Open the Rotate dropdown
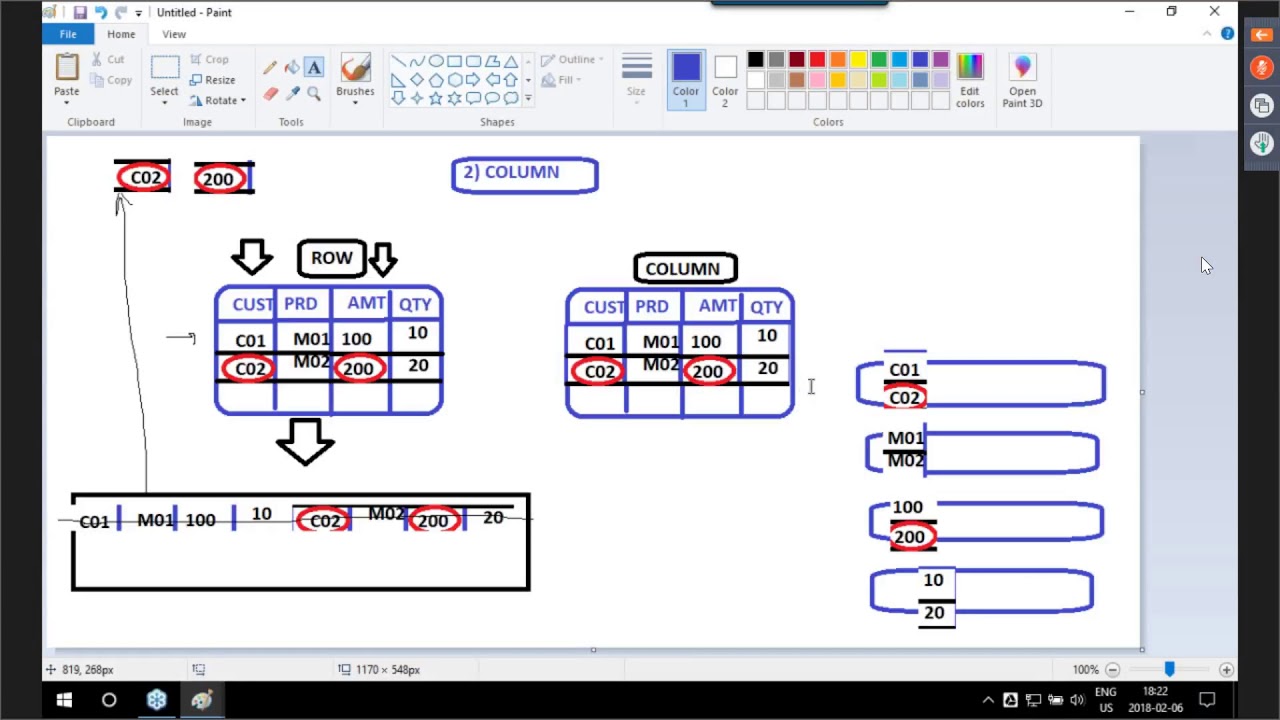This screenshot has width=1280, height=720. point(218,100)
